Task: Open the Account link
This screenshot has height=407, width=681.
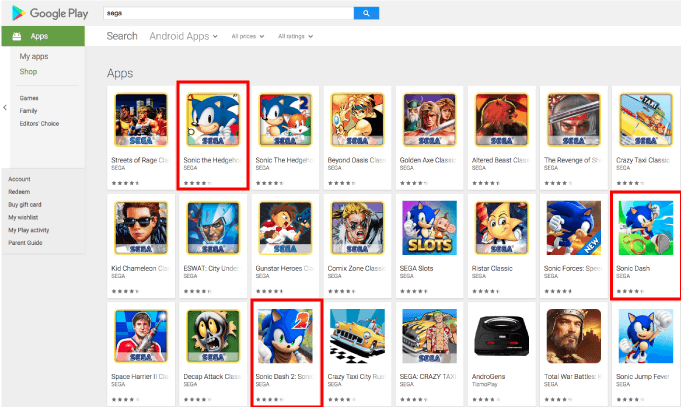Action: (x=19, y=179)
